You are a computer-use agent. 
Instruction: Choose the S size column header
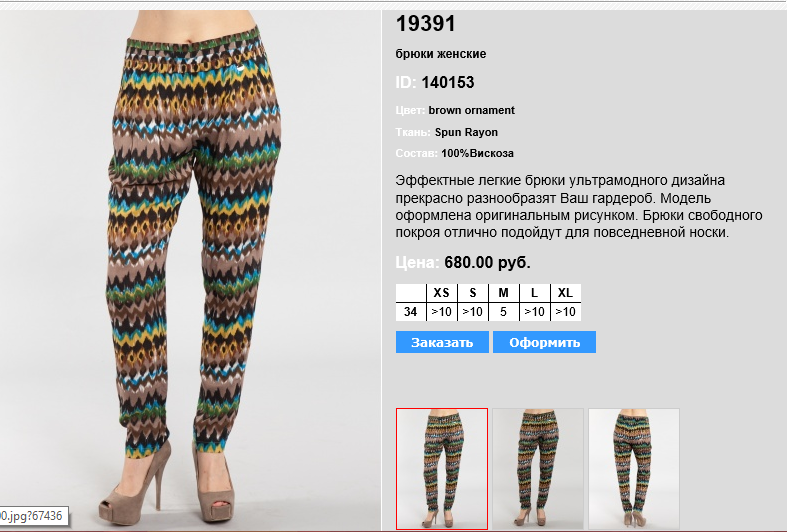472,293
